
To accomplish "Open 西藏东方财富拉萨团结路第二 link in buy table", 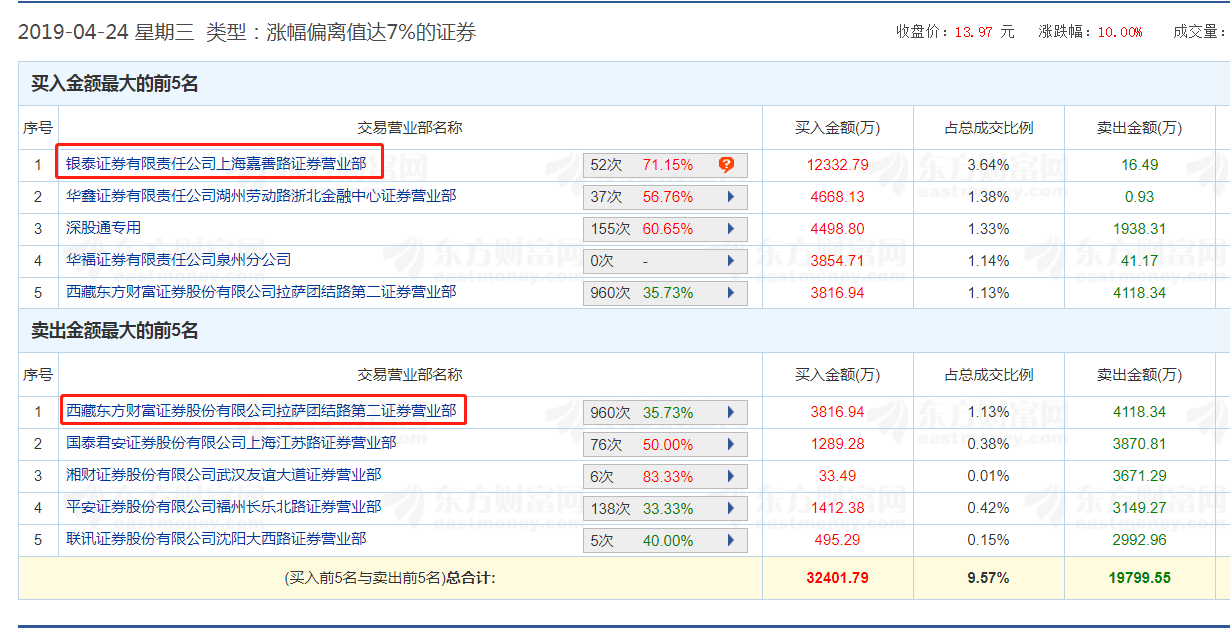I will pos(261,292).
